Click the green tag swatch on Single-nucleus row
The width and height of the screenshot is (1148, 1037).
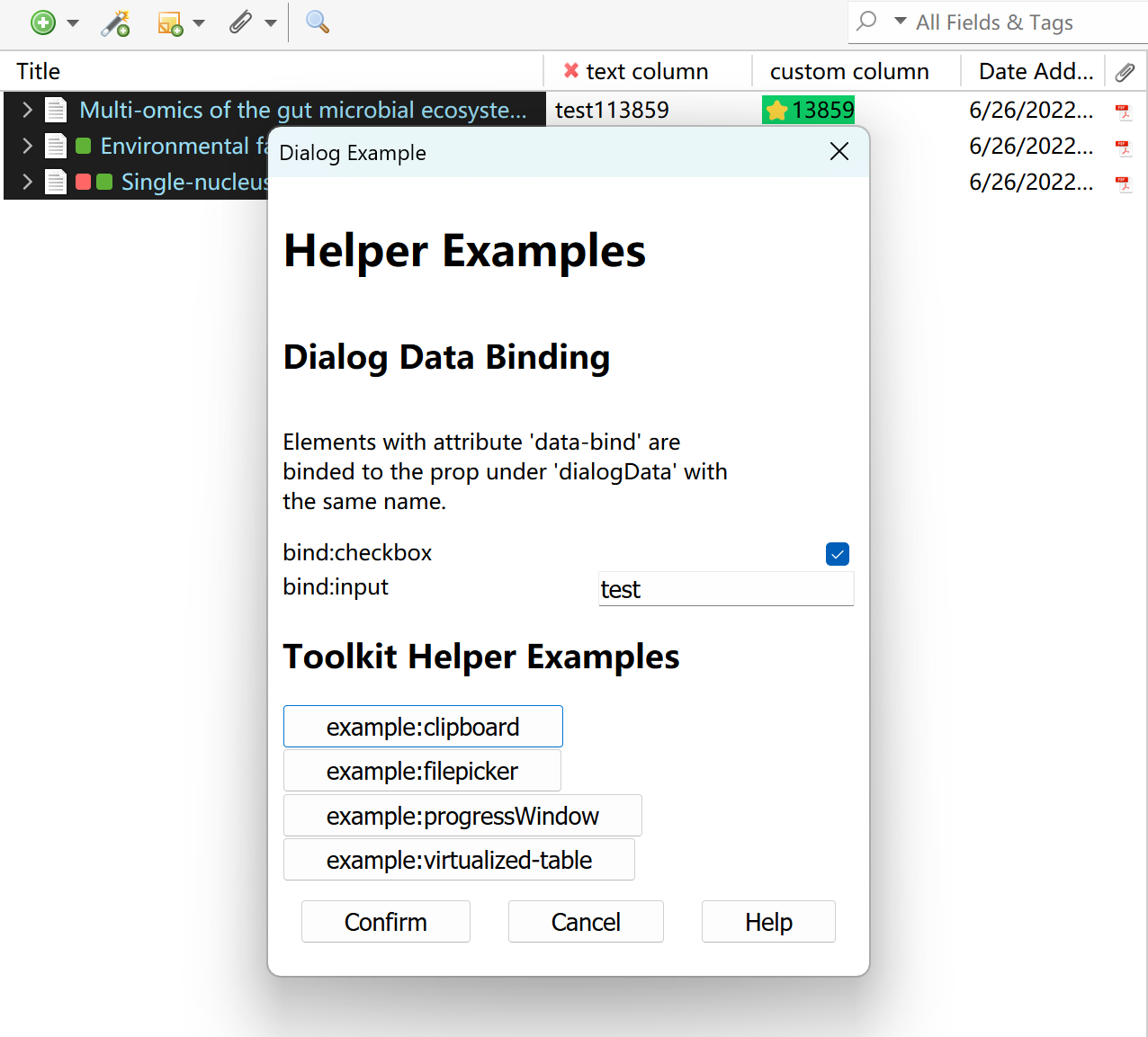click(x=104, y=182)
